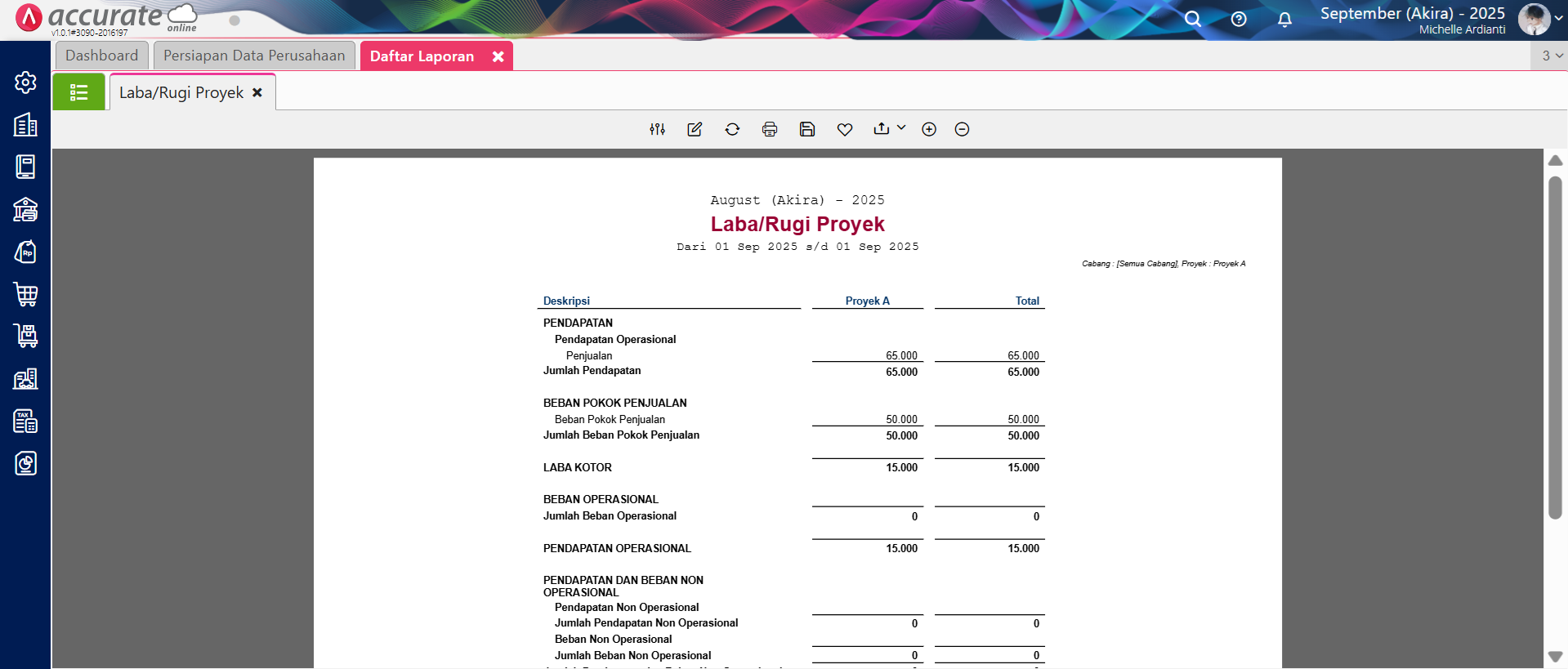Open the settings gear in sidebar

tap(25, 82)
